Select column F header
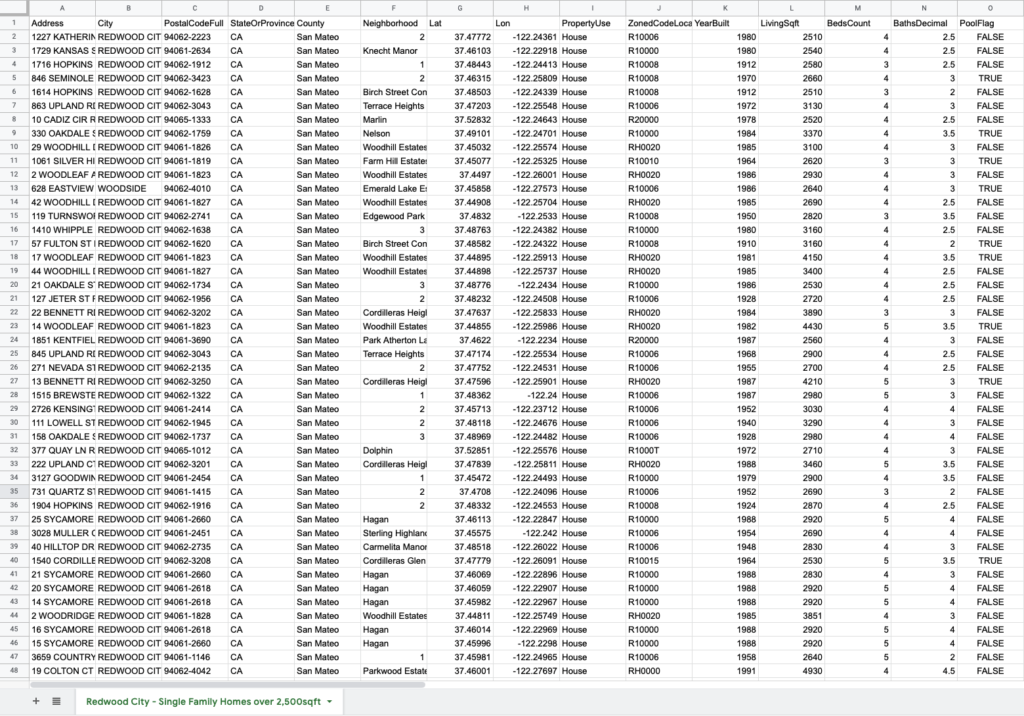This screenshot has width=1024, height=716. (394, 8)
